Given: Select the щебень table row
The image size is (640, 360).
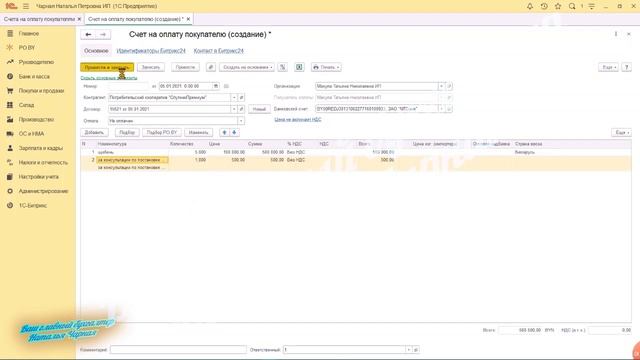Looking at the screenshot, I should pyautogui.click(x=356, y=152).
